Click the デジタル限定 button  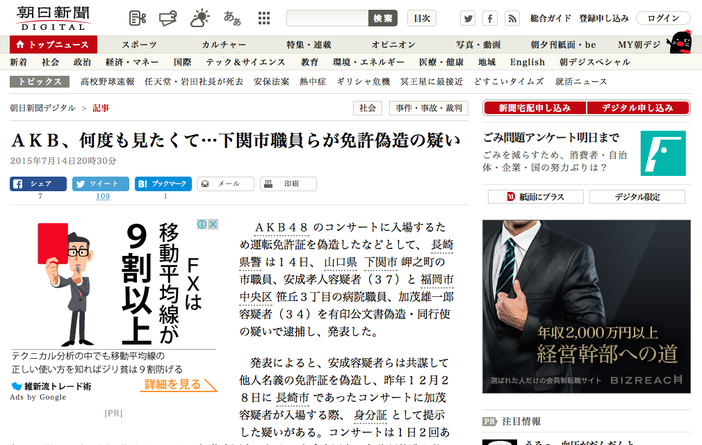point(637,197)
